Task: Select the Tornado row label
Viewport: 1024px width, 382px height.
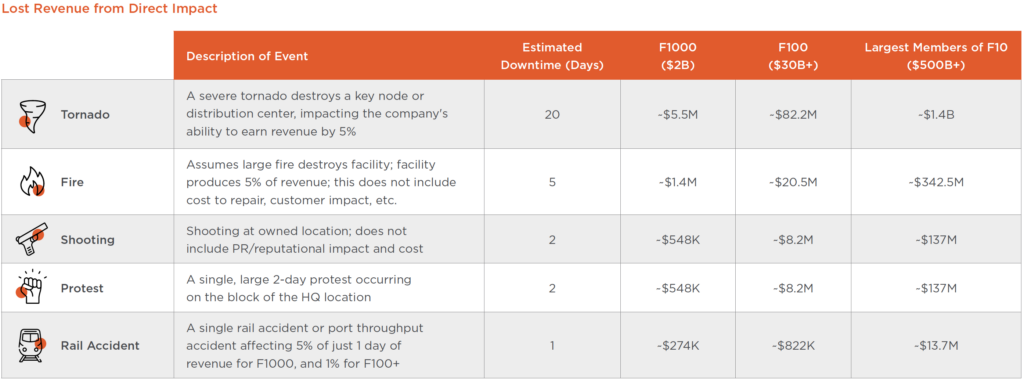Action: click(x=85, y=114)
